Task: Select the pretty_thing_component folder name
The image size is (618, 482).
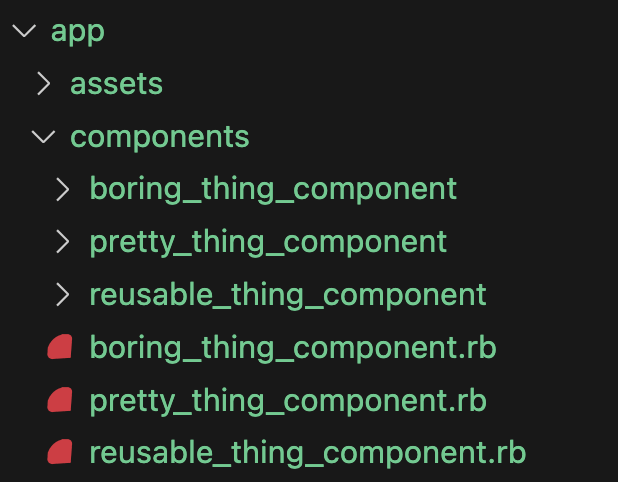Action: pos(268,242)
